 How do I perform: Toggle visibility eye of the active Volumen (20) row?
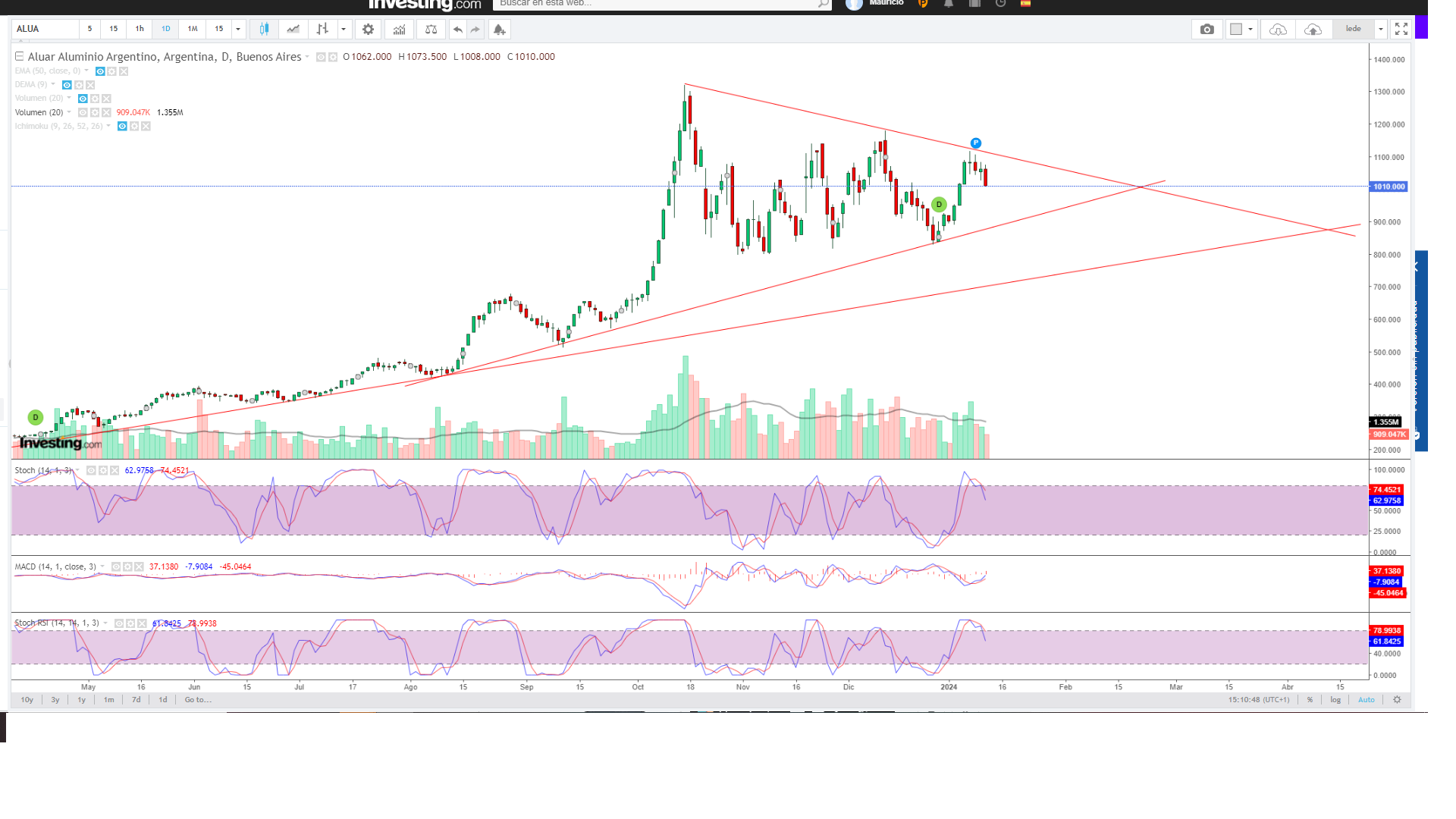click(83, 113)
